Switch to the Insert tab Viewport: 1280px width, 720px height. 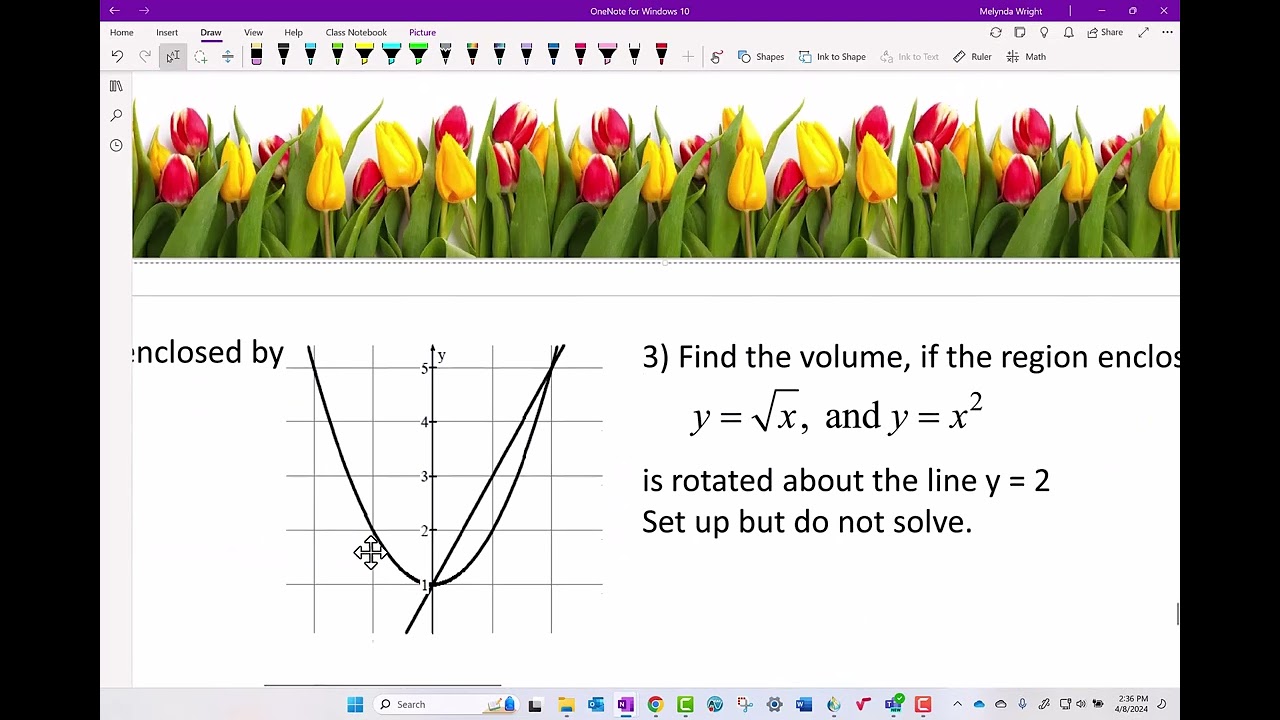coord(167,32)
